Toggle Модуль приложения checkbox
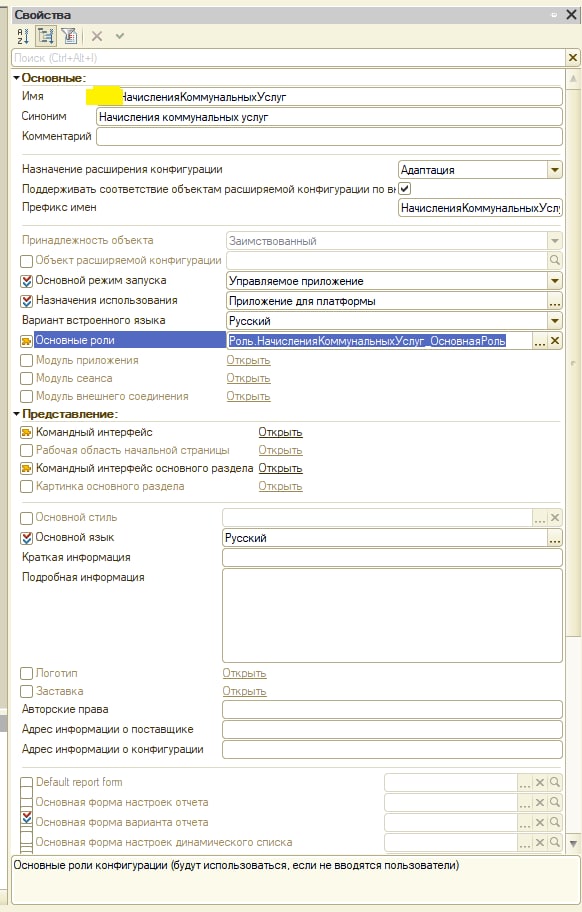Screen dimensions: 582x912 click(x=26, y=361)
